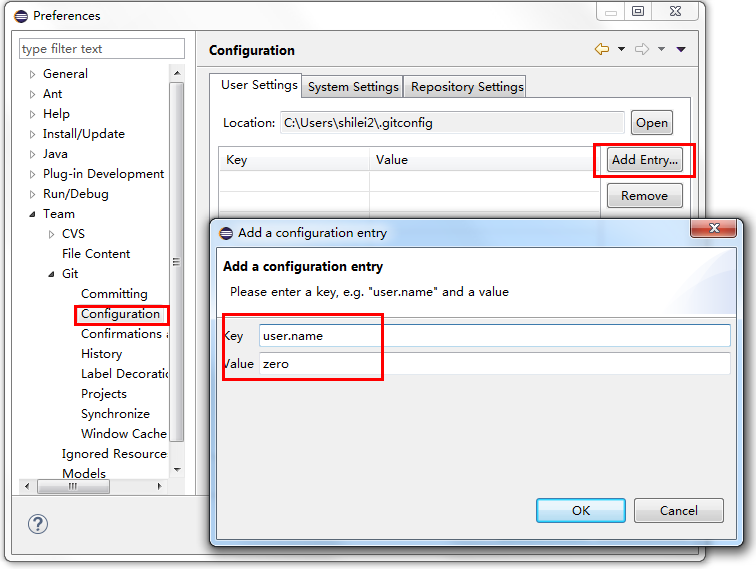
Task: Select Plug-in Development in the tree
Action: [104, 174]
